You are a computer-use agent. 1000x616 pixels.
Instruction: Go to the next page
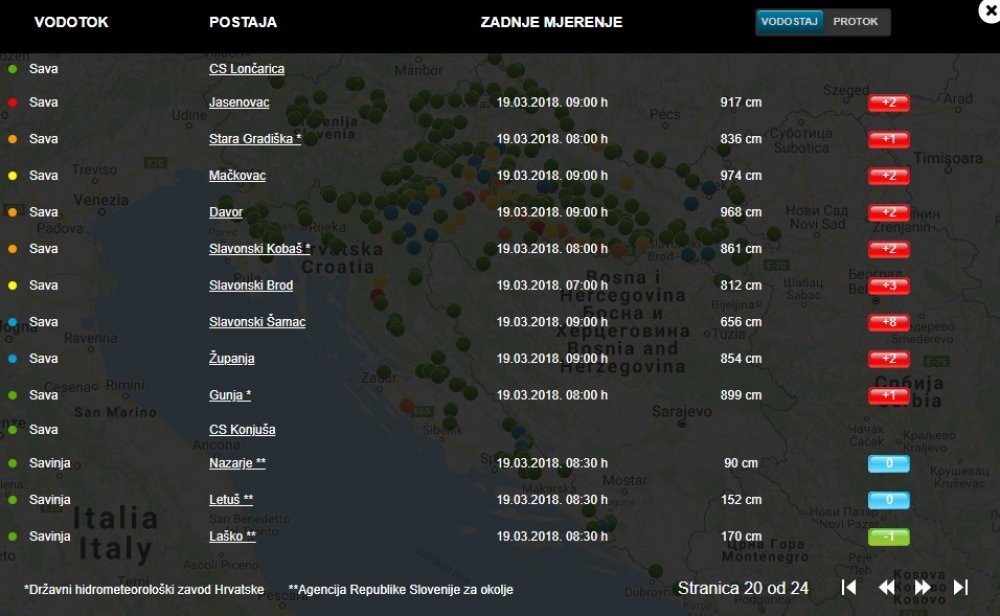(x=923, y=587)
